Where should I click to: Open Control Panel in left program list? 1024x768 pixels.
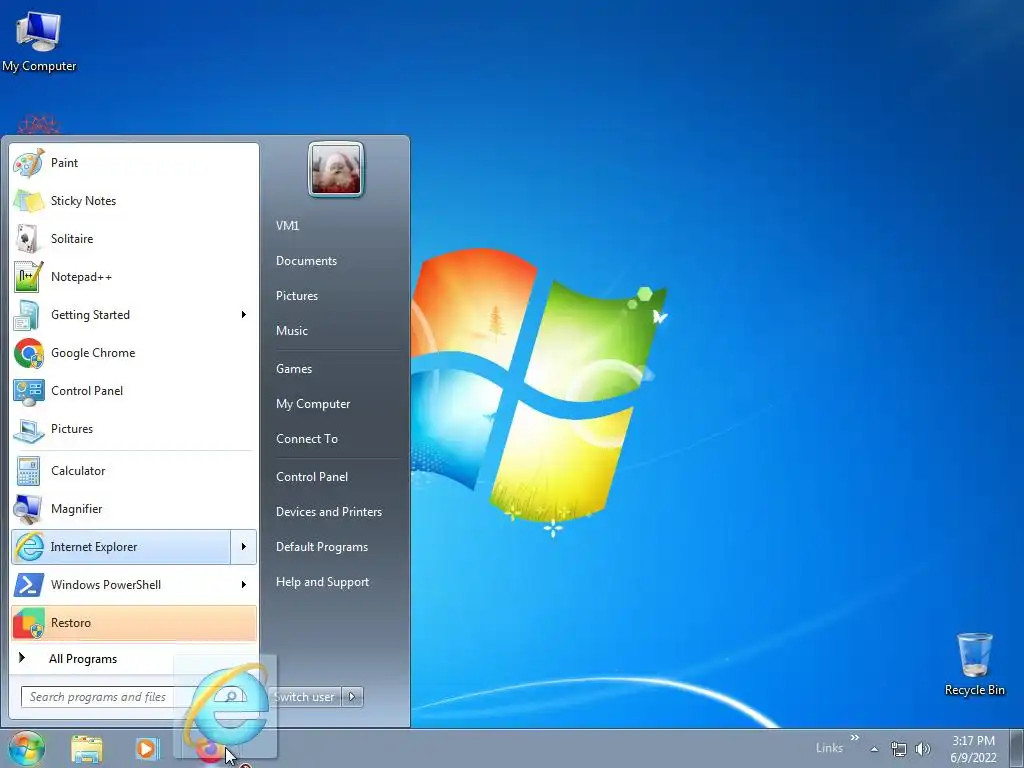(134, 391)
